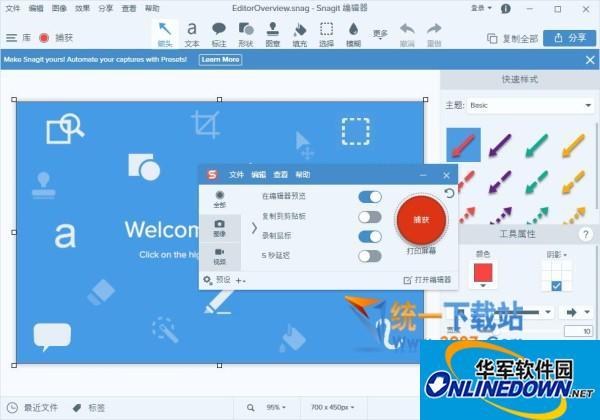Toggle the shadow checkbox in tool properties
This screenshot has width=600, height=420.
click(x=556, y=286)
